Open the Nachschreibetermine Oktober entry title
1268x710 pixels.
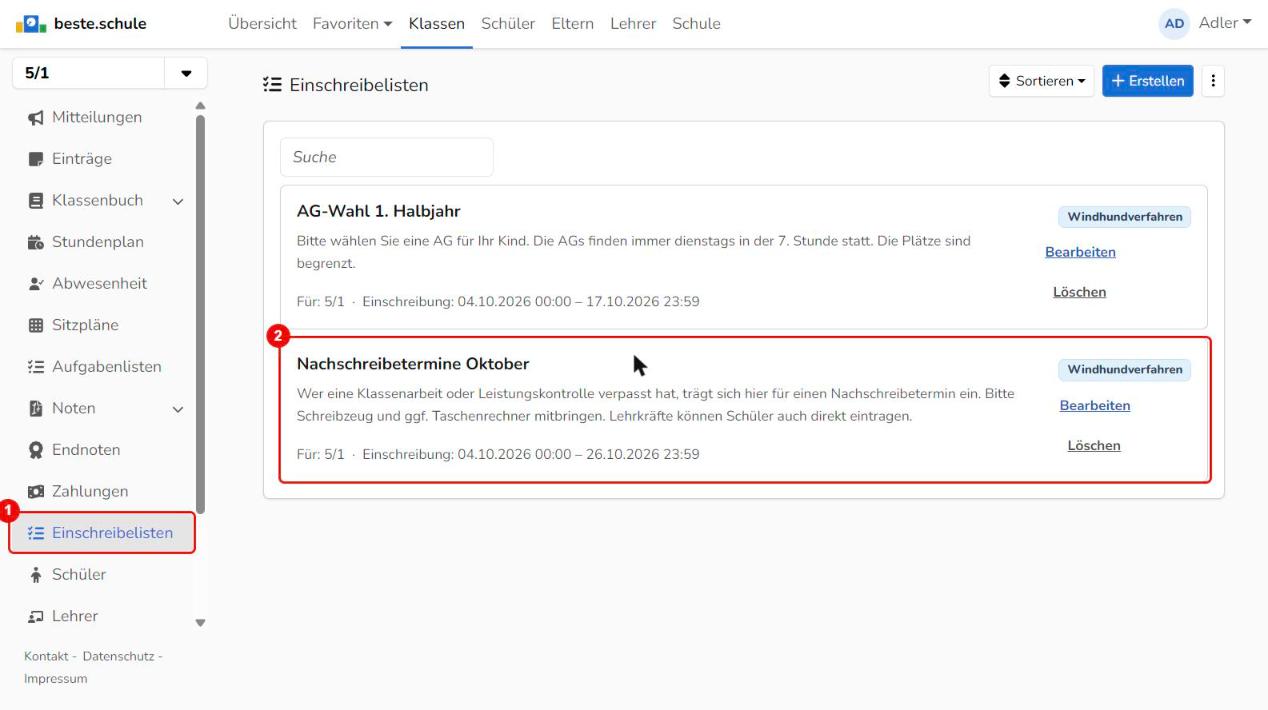(x=413, y=364)
